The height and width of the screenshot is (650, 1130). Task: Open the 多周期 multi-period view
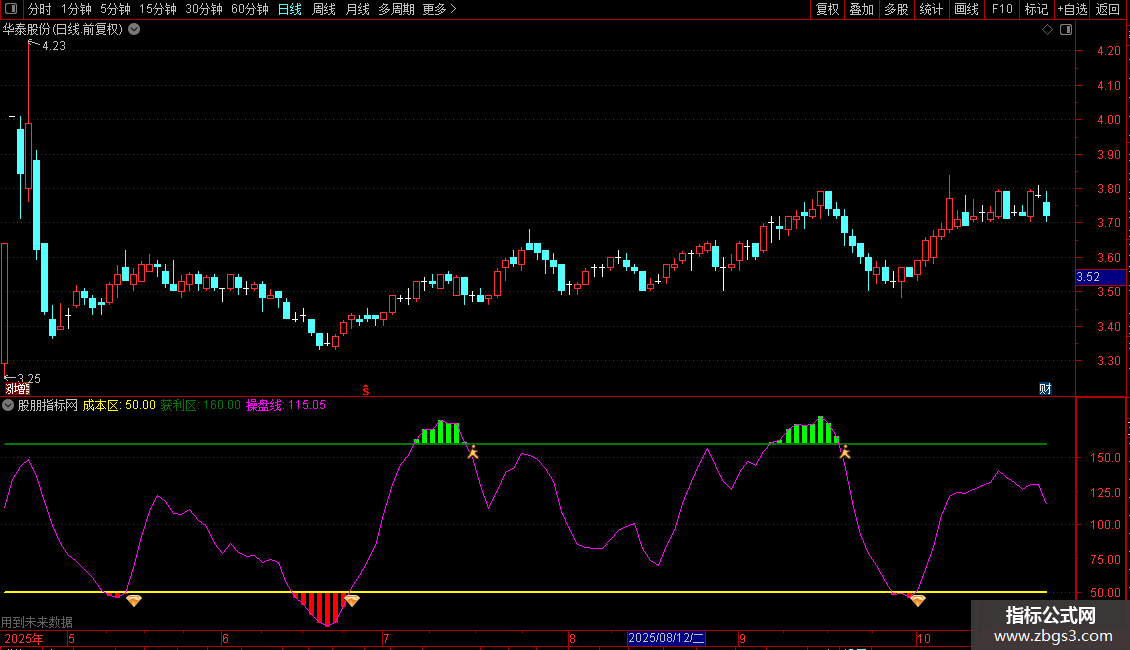[396, 9]
